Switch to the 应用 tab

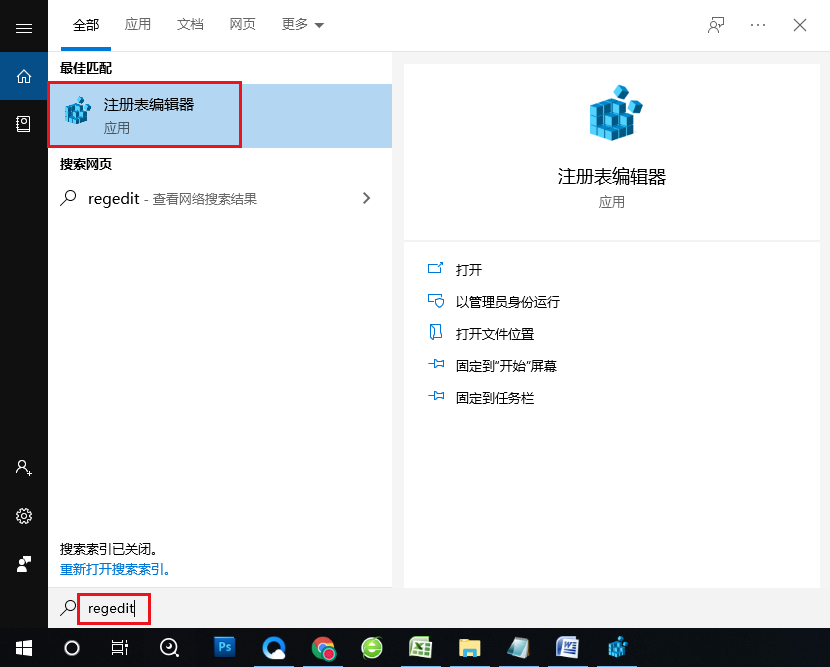(x=138, y=24)
